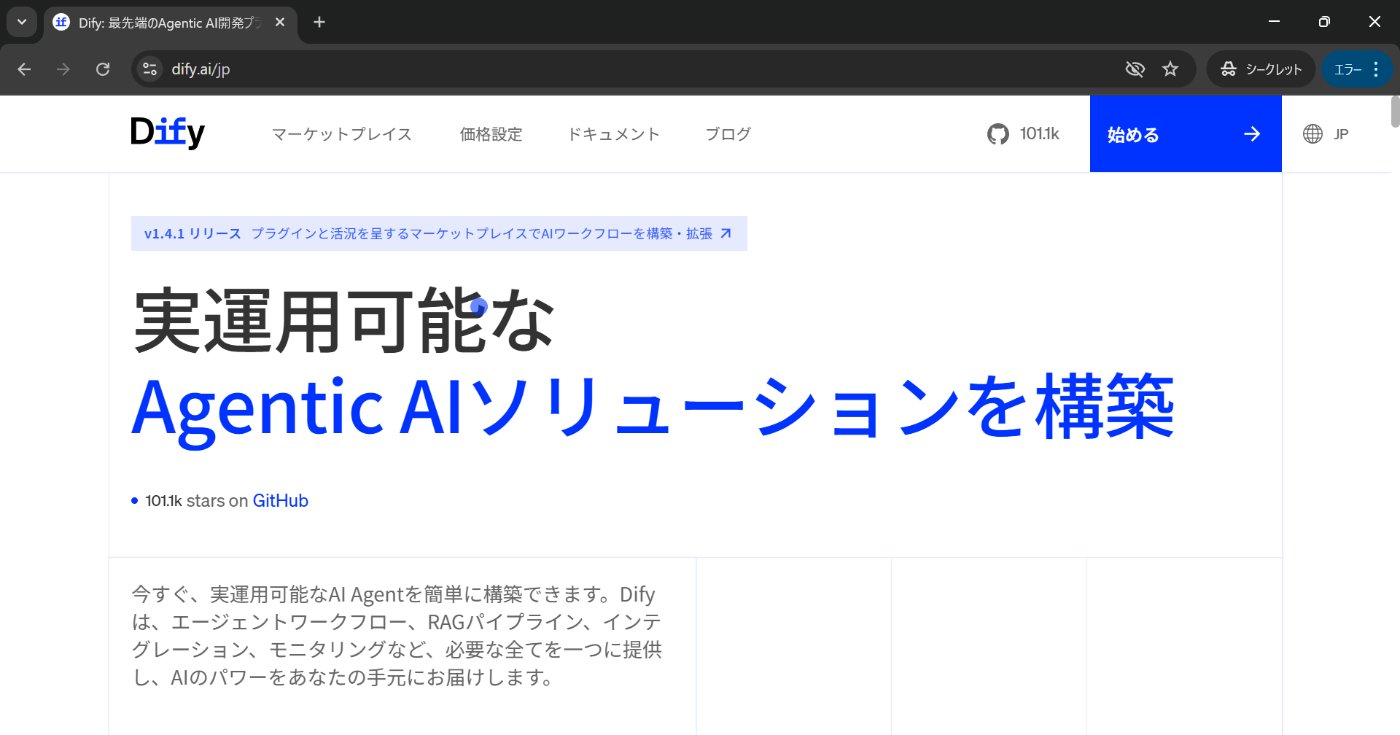
Task: Click the browser forward arrow
Action: pos(63,69)
